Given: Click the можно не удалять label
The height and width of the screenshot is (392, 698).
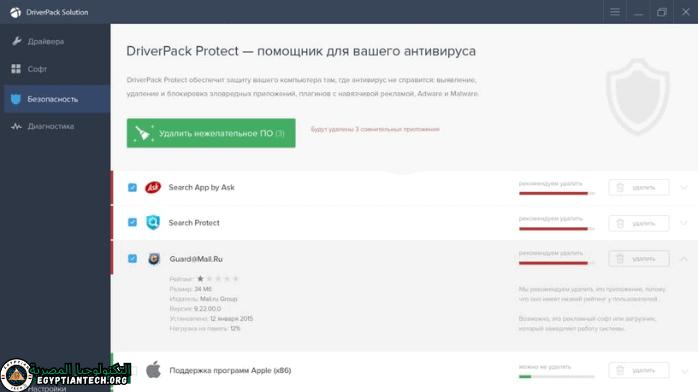Looking at the screenshot, I should click(x=545, y=367).
